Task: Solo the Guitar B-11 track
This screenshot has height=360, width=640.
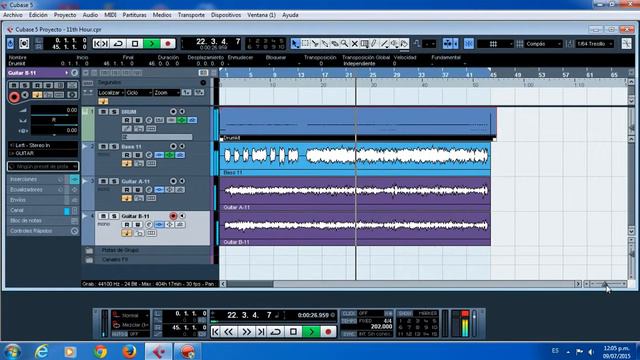Action: point(114,216)
